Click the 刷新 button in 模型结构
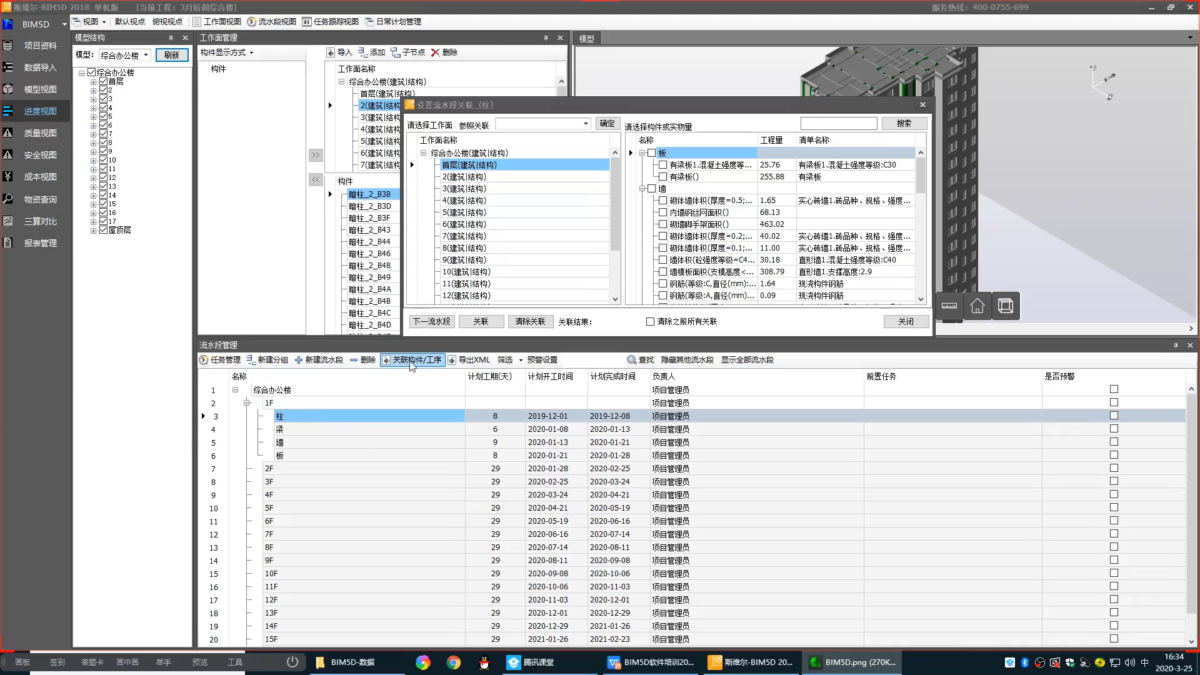 pyautogui.click(x=172, y=55)
